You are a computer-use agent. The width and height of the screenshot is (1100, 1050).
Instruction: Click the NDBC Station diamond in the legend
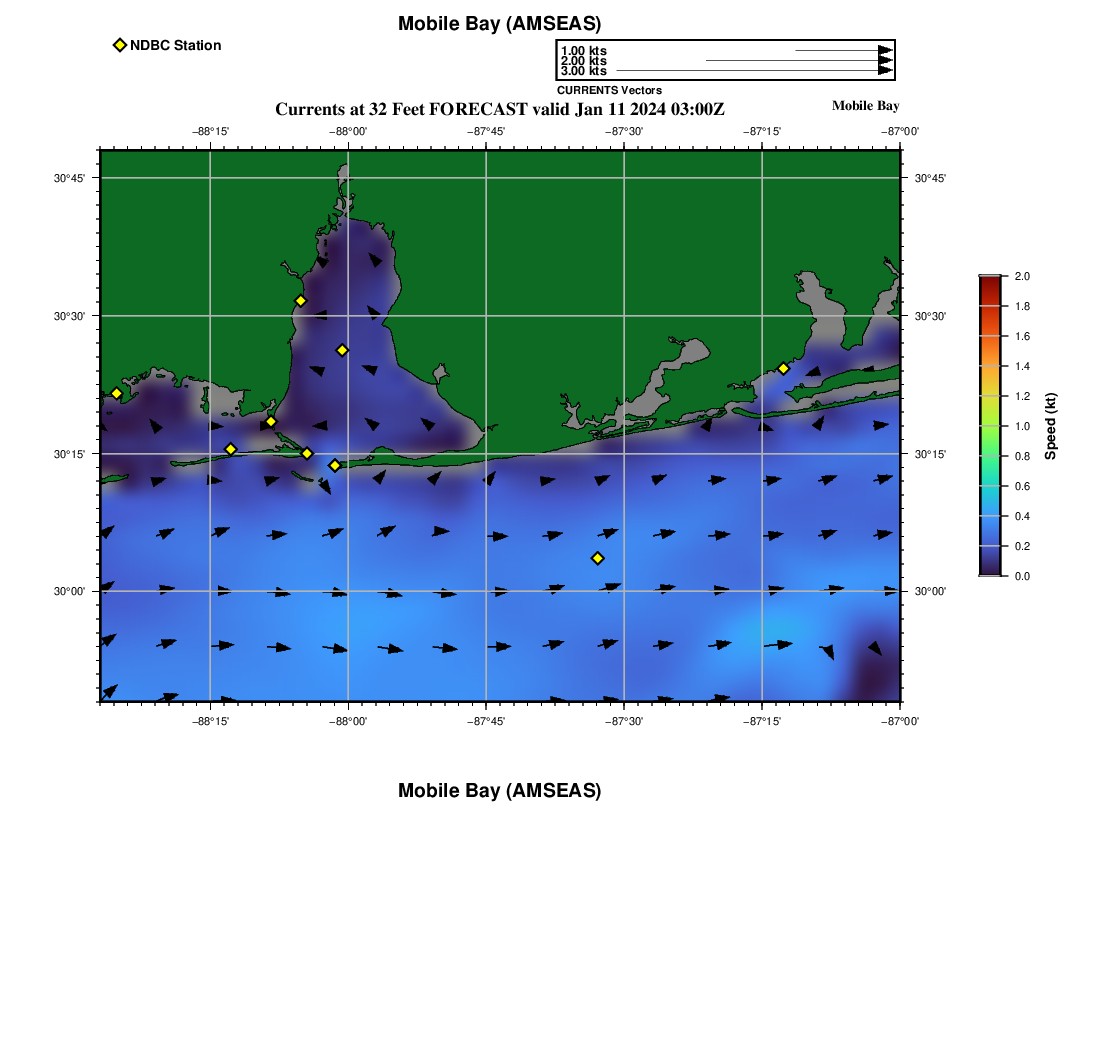click(120, 45)
